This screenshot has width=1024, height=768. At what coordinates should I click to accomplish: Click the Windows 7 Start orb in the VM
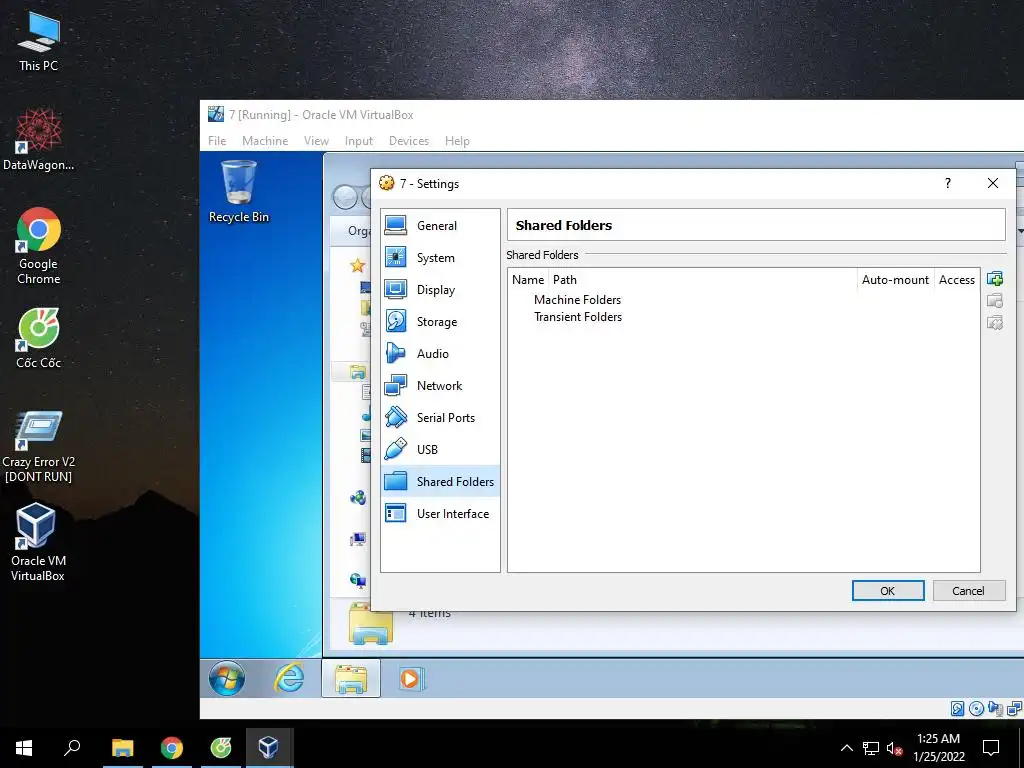pyautogui.click(x=227, y=678)
